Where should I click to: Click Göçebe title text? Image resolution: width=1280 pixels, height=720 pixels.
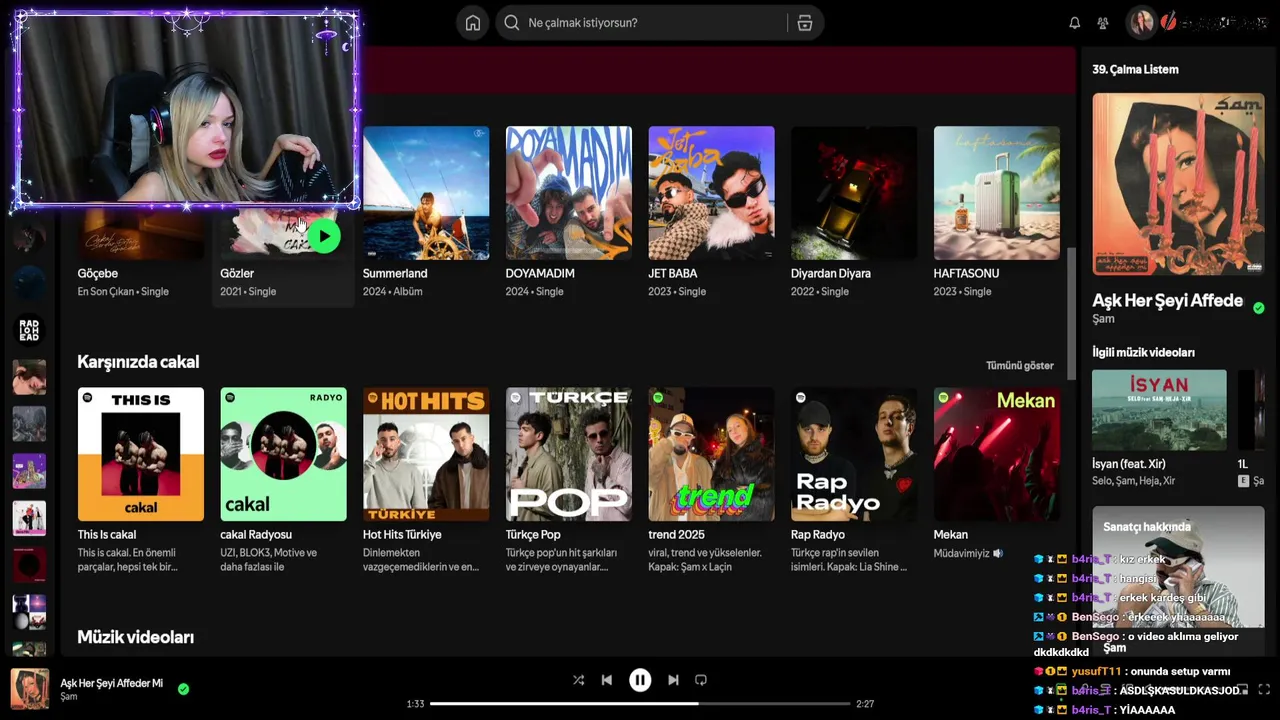coord(98,273)
